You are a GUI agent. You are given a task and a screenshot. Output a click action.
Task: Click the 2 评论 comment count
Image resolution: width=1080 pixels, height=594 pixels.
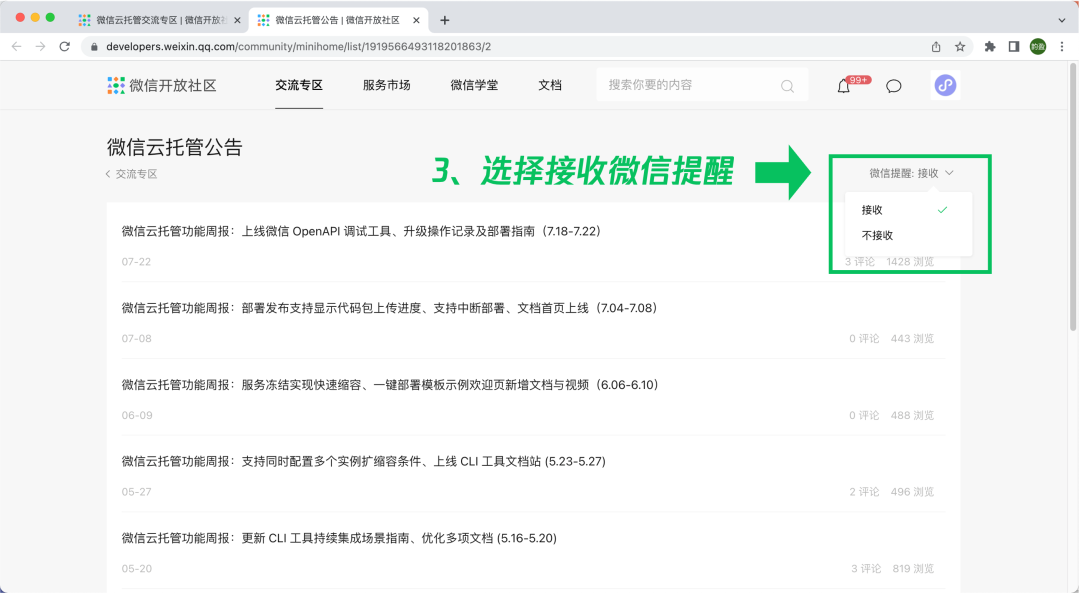point(864,492)
